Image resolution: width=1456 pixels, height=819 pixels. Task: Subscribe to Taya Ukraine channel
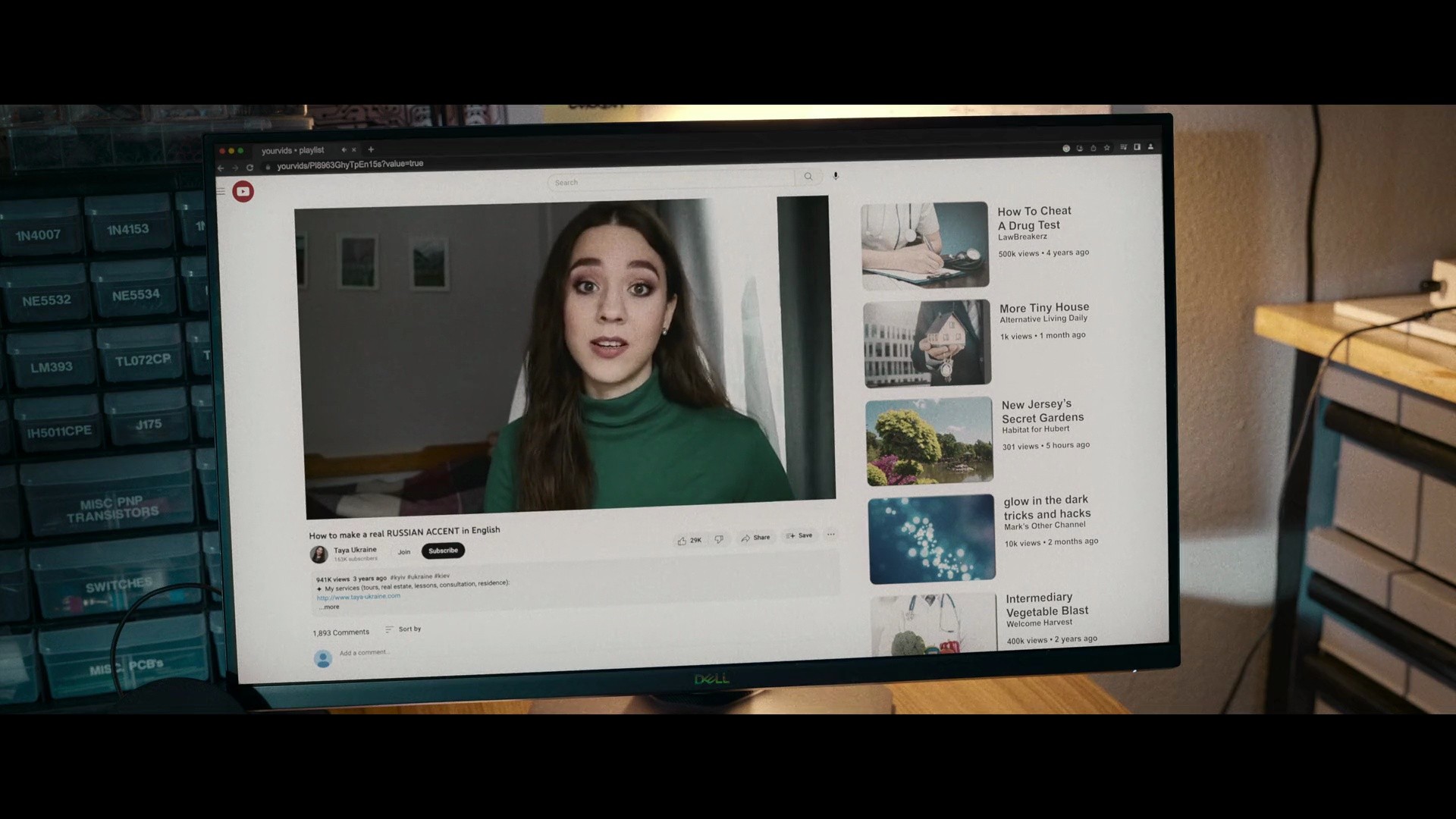(x=443, y=551)
